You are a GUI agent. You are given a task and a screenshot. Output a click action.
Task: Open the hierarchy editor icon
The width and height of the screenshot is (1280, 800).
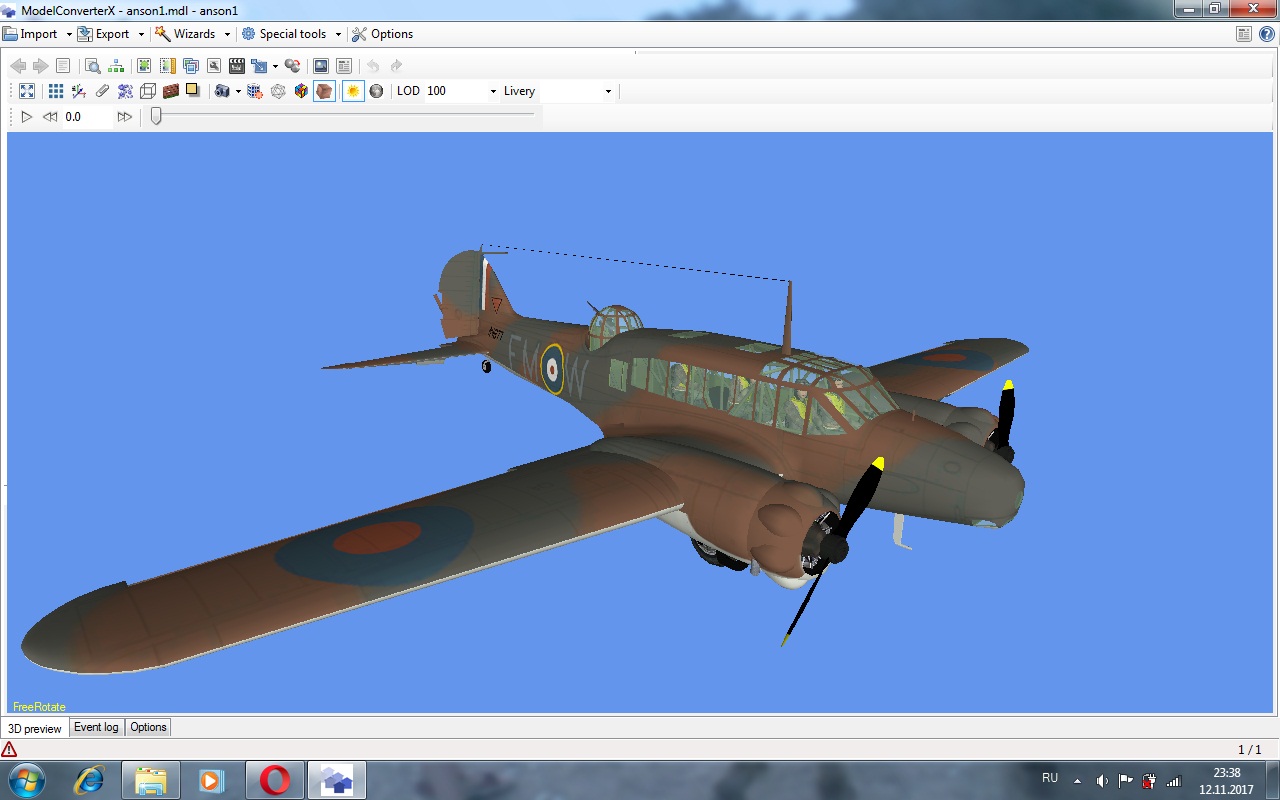point(117,66)
